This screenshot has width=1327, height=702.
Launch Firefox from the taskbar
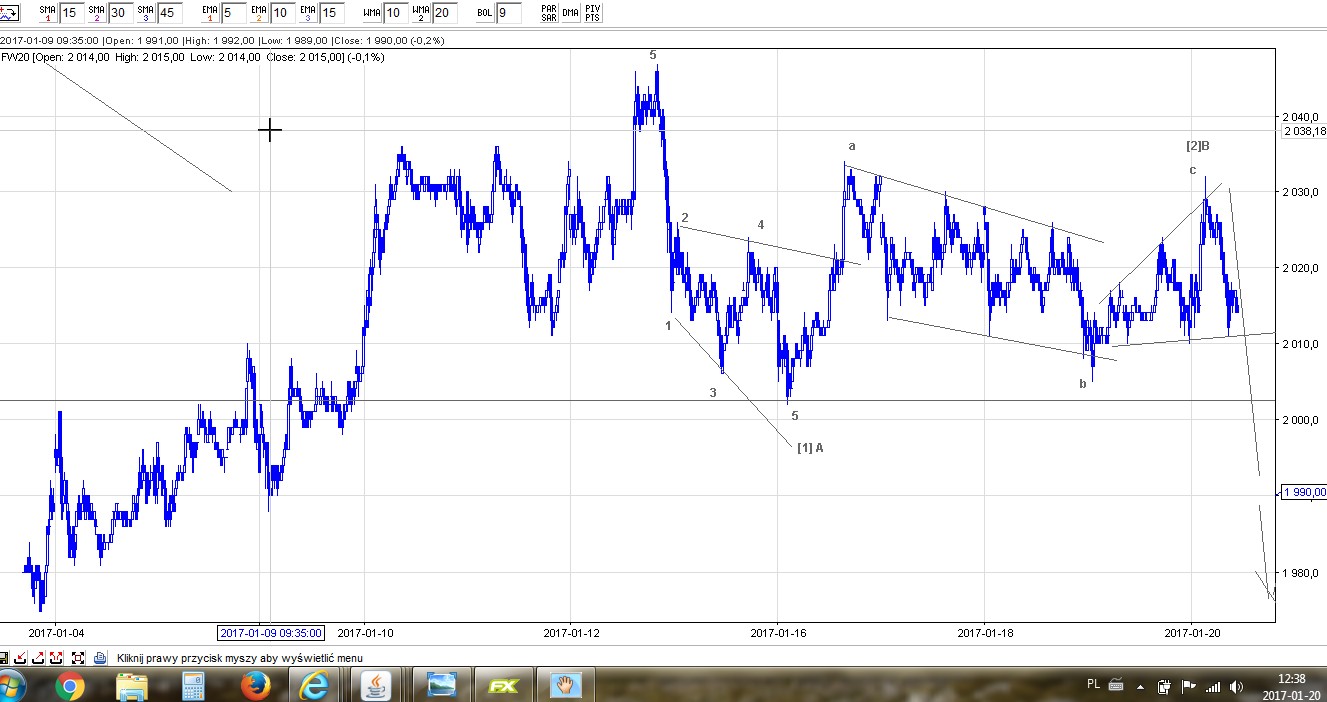[256, 685]
